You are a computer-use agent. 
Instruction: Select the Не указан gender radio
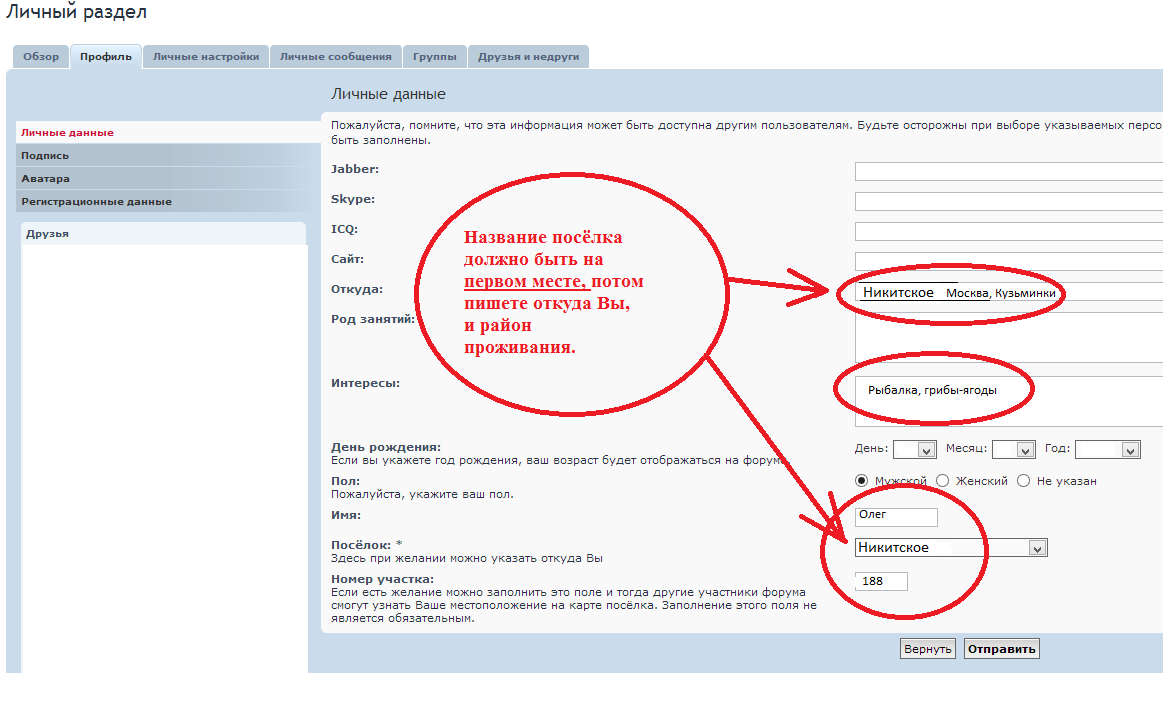1023,481
